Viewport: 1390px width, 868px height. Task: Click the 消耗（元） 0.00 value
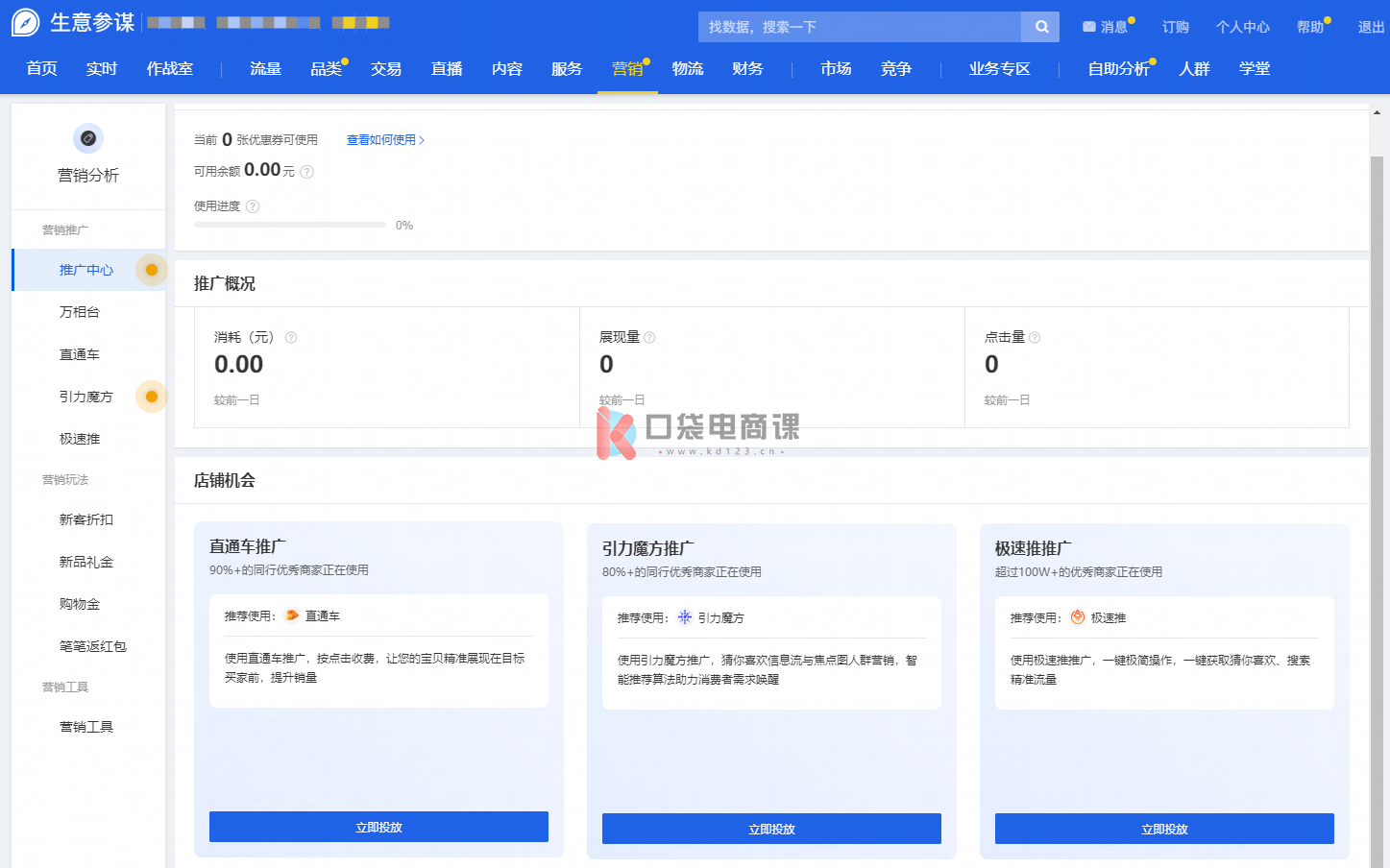[238, 365]
